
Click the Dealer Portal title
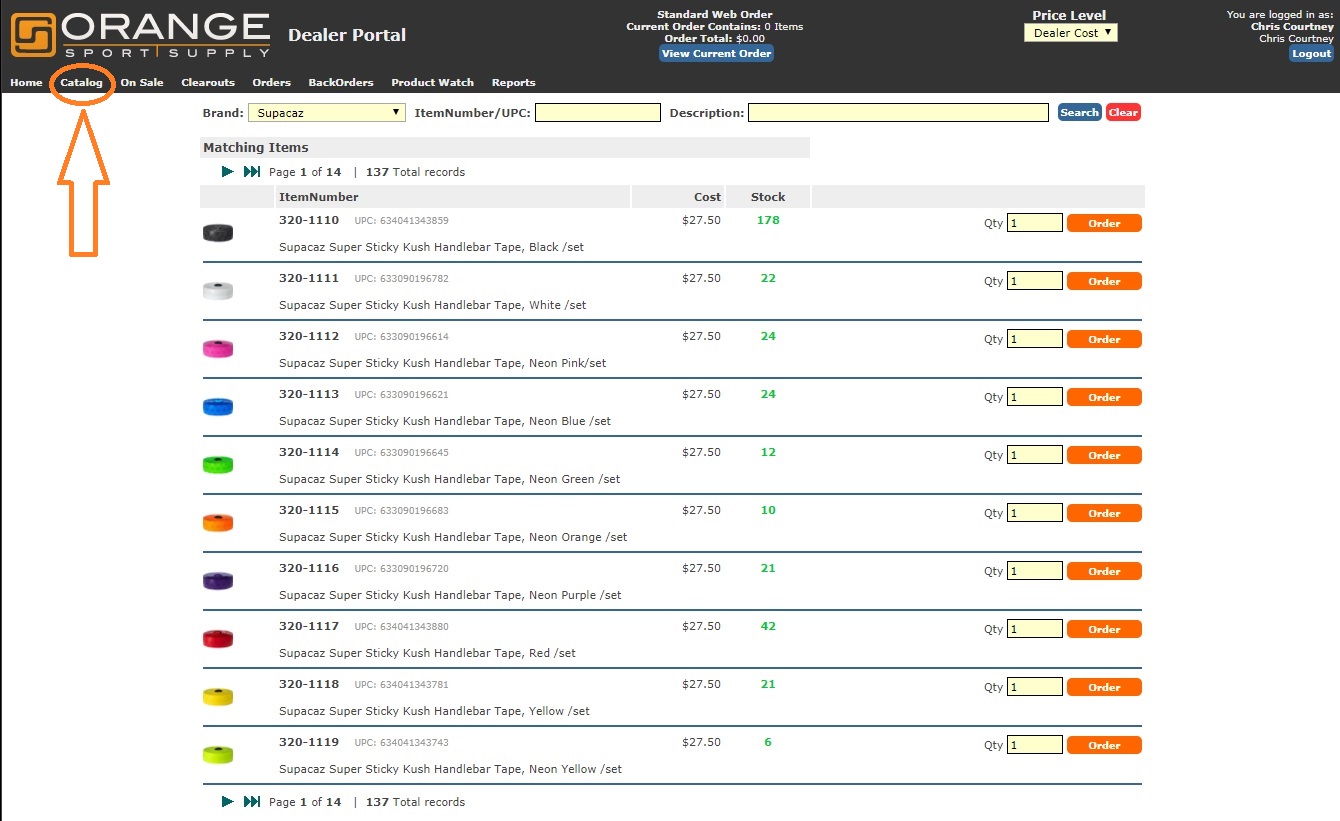pos(347,35)
